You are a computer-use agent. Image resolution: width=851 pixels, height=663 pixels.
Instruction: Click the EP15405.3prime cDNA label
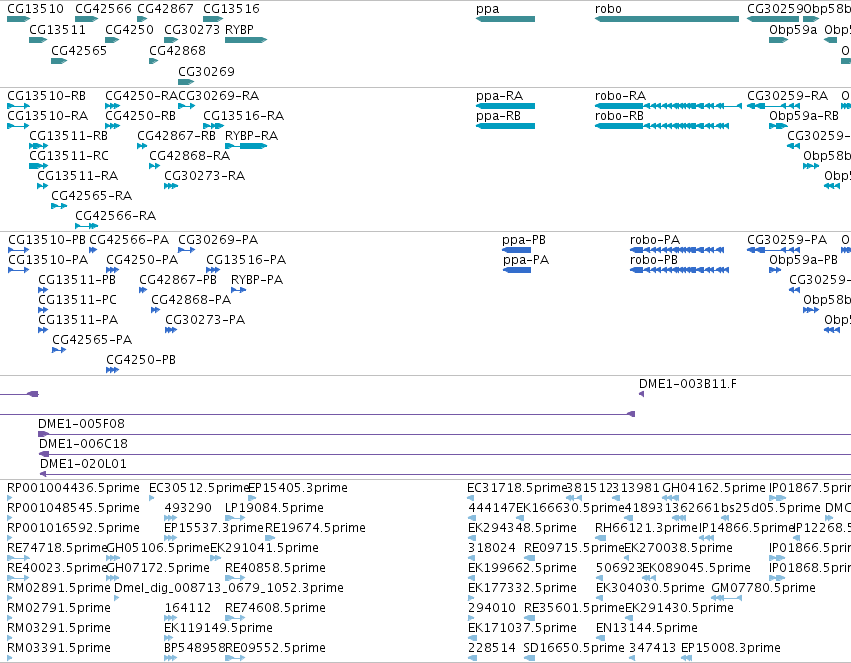298,488
